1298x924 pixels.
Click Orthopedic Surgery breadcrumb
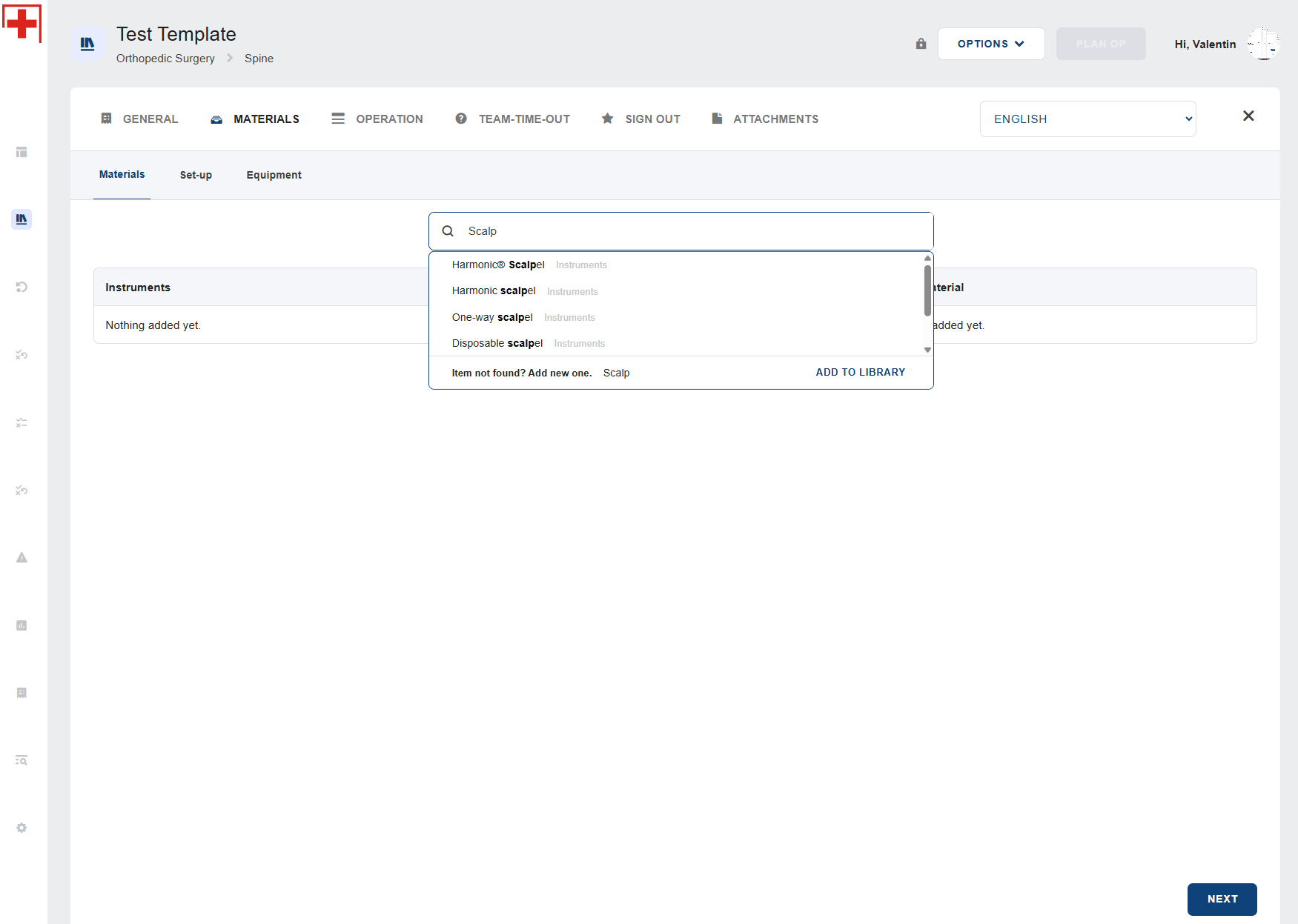pyautogui.click(x=165, y=59)
